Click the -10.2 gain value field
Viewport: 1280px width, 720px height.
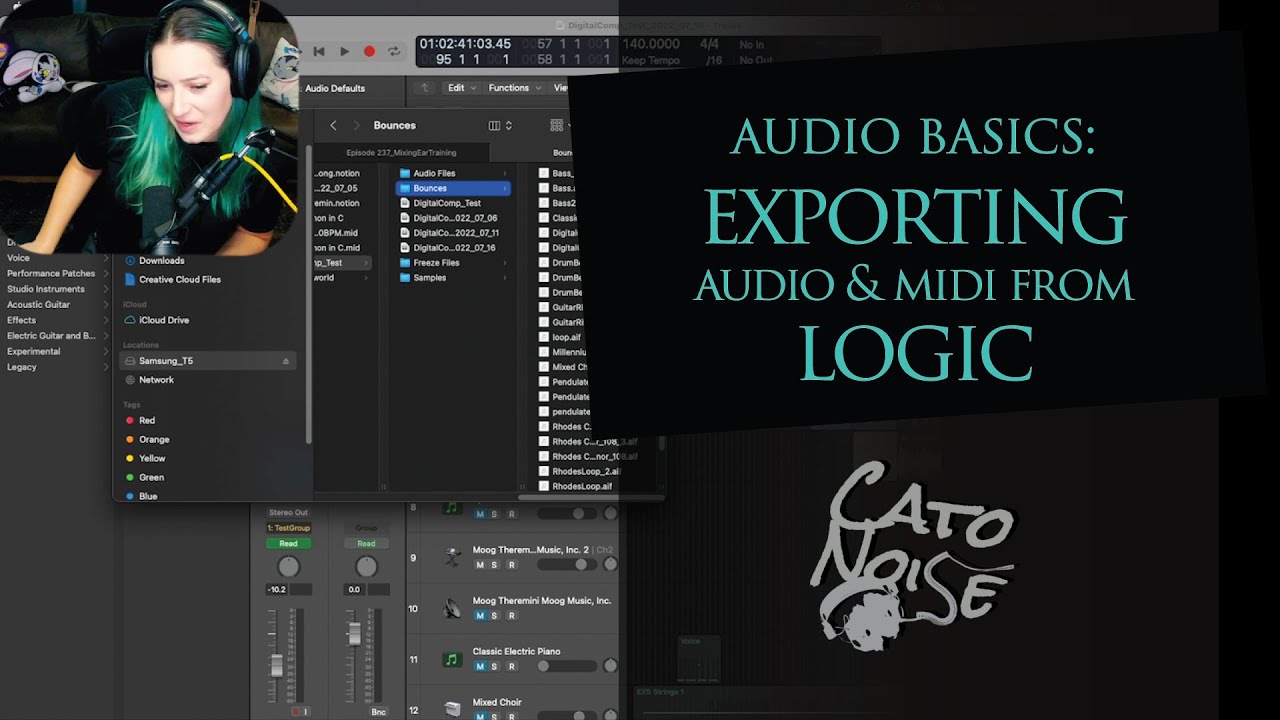pyautogui.click(x=277, y=590)
